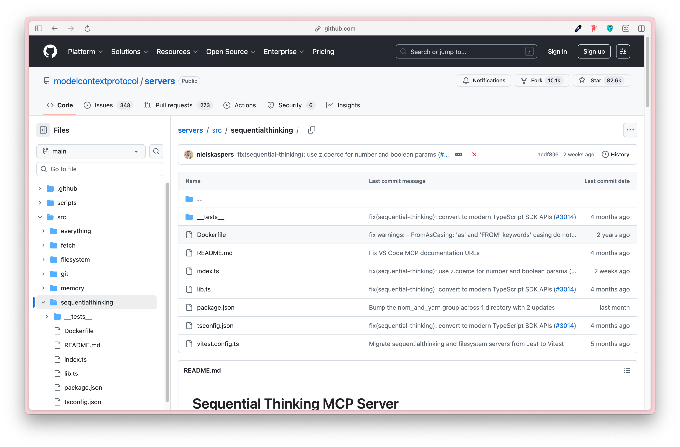
Task: Switch to the Pull requests tab
Action: [177, 105]
